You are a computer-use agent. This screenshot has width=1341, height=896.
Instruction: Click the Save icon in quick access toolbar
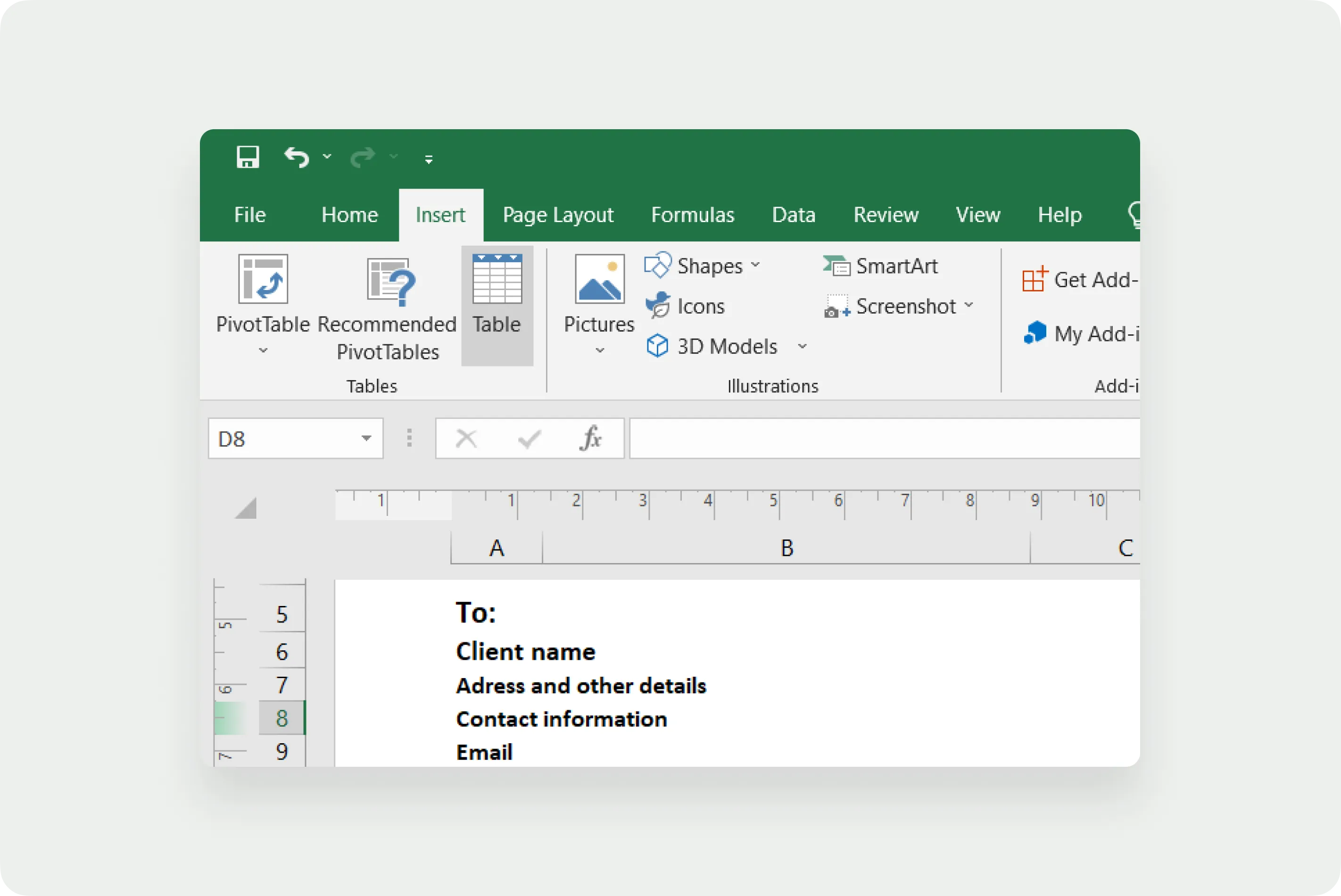pyautogui.click(x=248, y=157)
